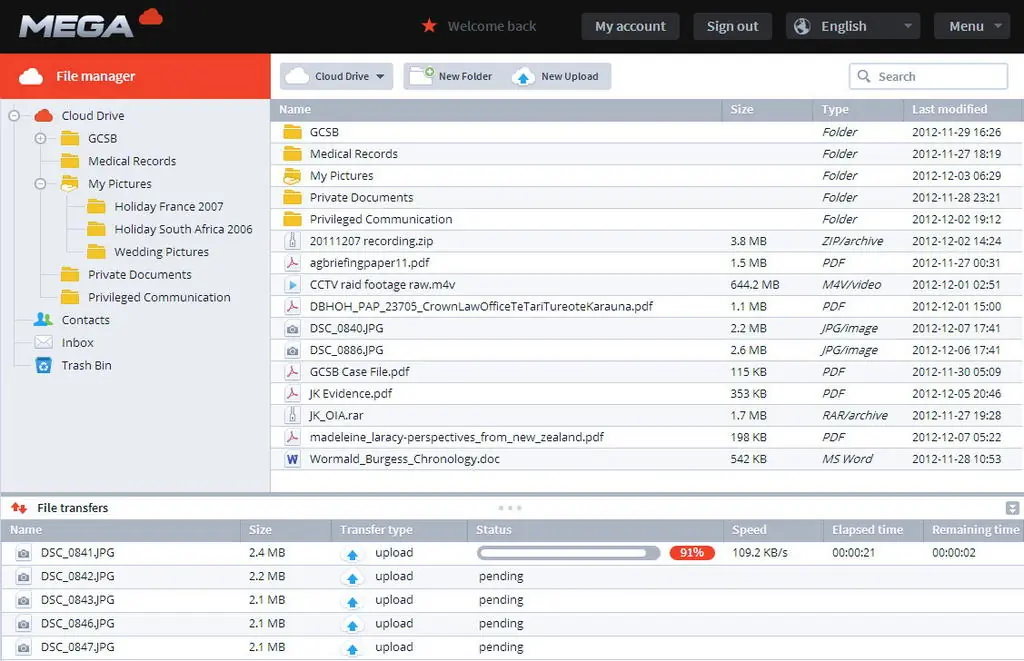The image size is (1024, 661).
Task: Click inside the Search field
Action: coord(928,75)
